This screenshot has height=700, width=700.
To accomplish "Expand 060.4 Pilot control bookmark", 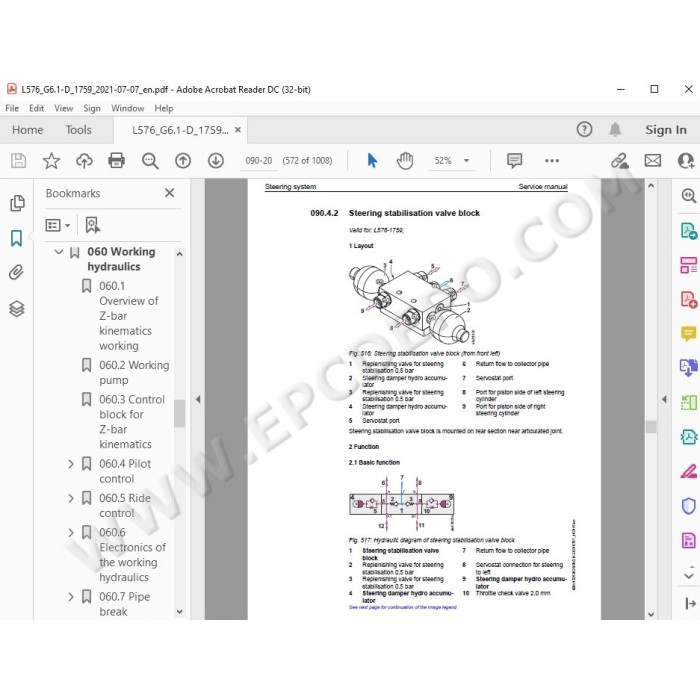I will pyautogui.click(x=71, y=464).
